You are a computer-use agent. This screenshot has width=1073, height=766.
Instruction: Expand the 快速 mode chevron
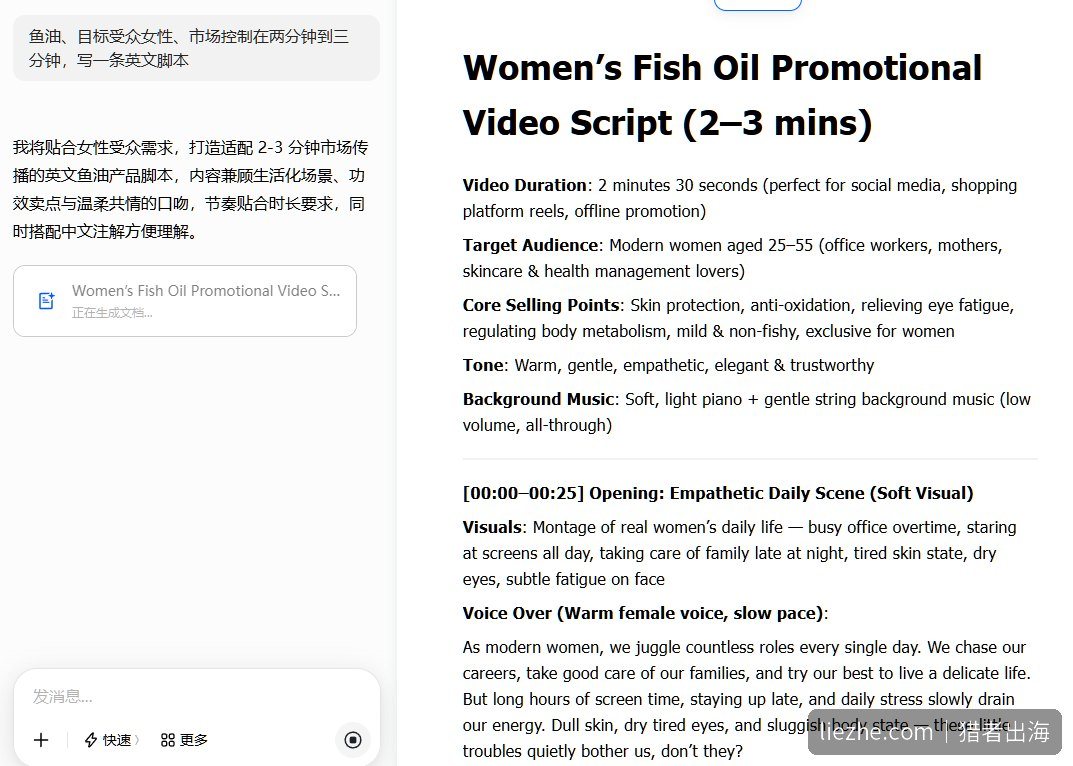tap(137, 740)
